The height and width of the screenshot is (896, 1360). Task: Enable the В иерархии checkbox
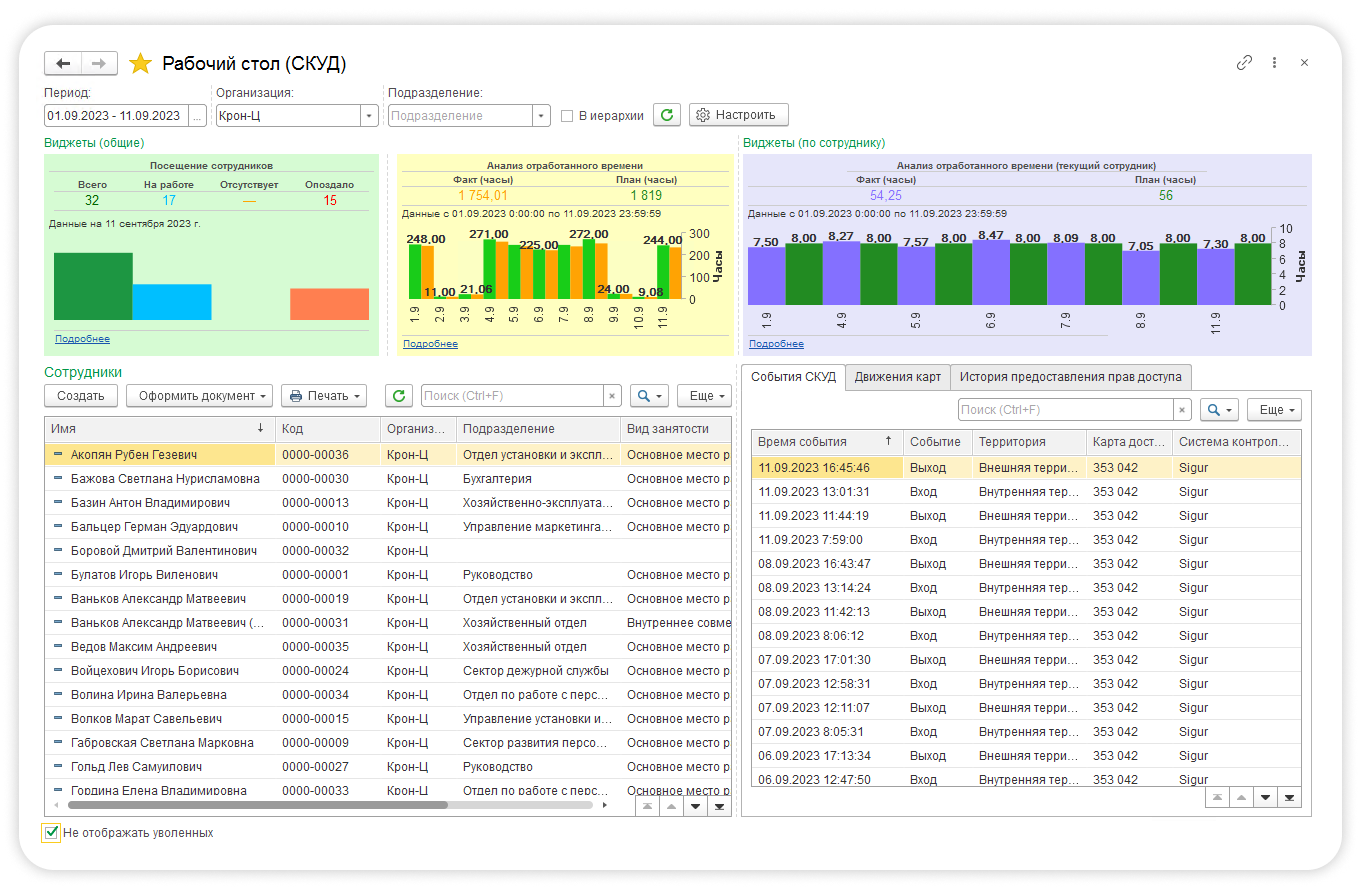(x=567, y=115)
